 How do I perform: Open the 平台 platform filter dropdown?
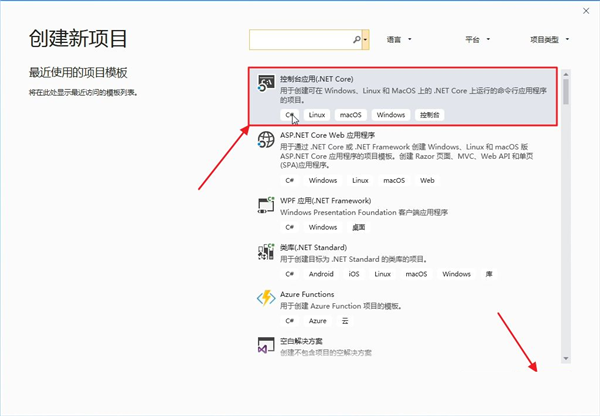478,39
